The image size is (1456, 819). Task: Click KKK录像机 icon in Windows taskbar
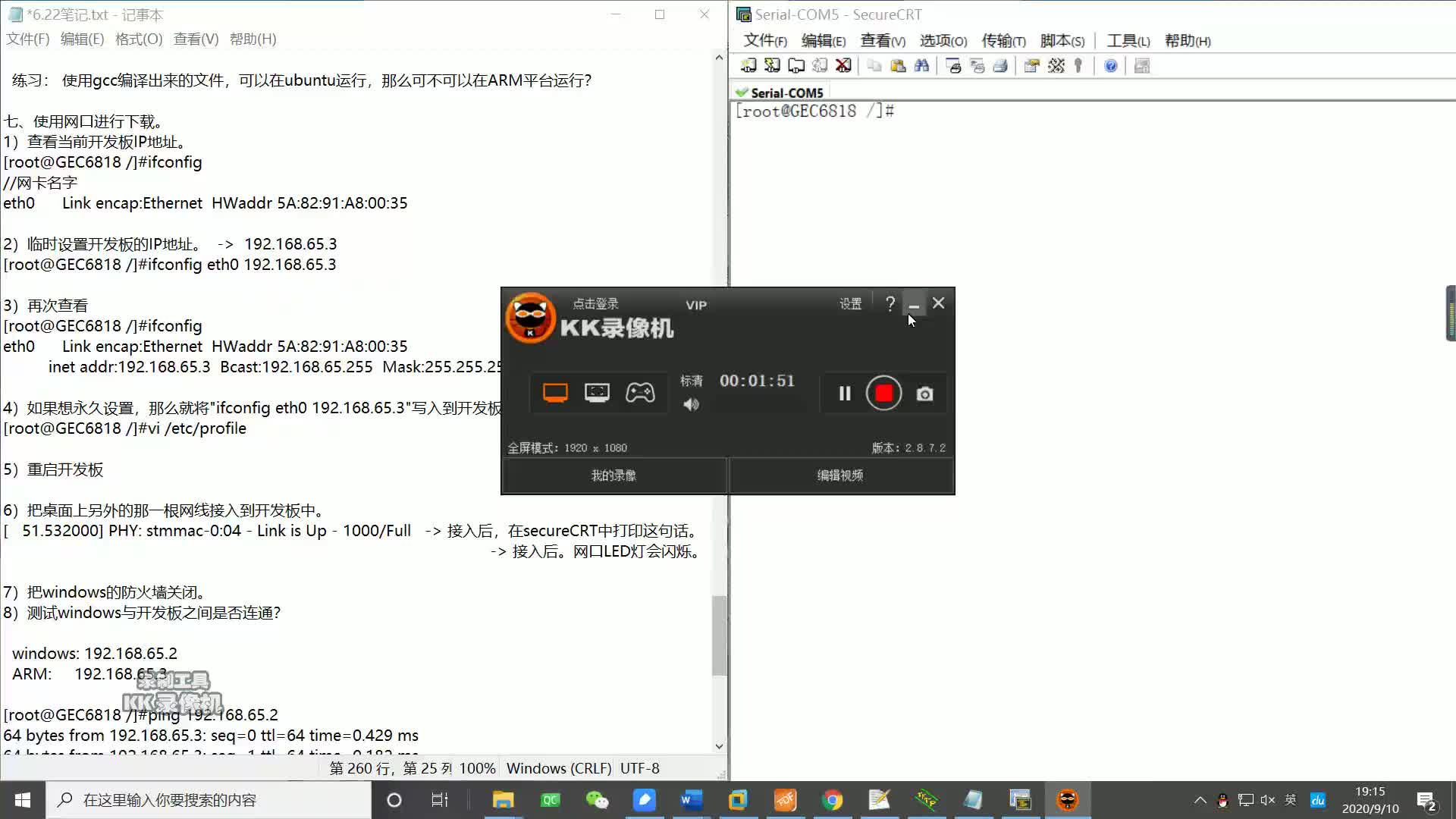1067,800
